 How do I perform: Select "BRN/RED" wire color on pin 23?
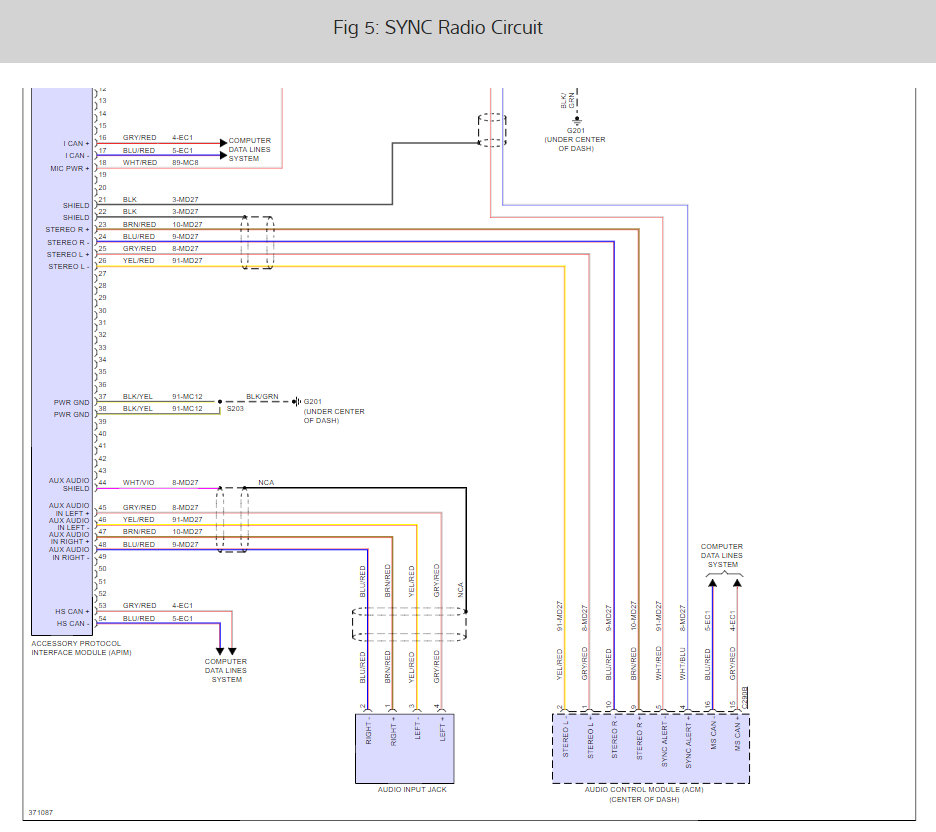click(139, 224)
